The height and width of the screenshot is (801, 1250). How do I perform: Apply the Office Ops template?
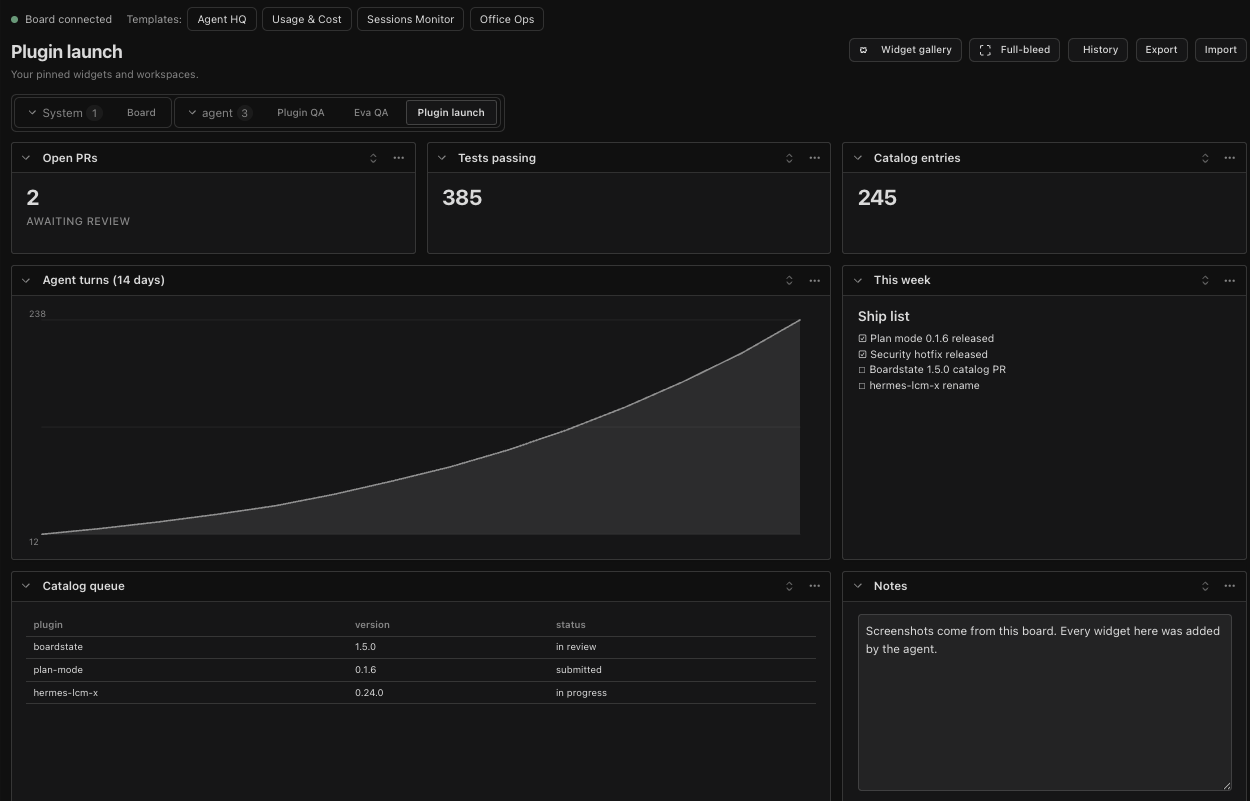coord(507,19)
